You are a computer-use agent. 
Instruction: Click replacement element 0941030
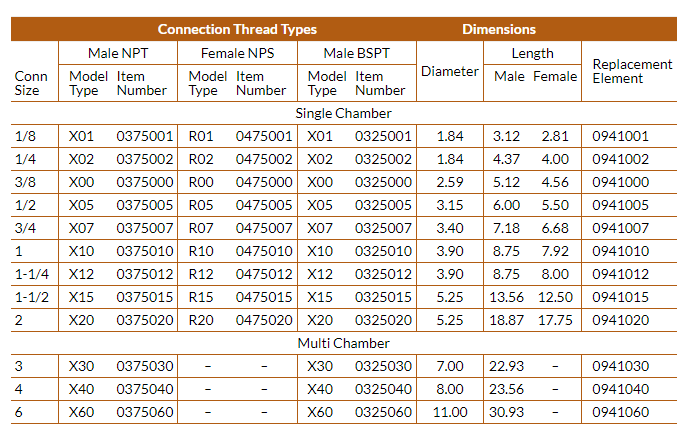coord(620,366)
